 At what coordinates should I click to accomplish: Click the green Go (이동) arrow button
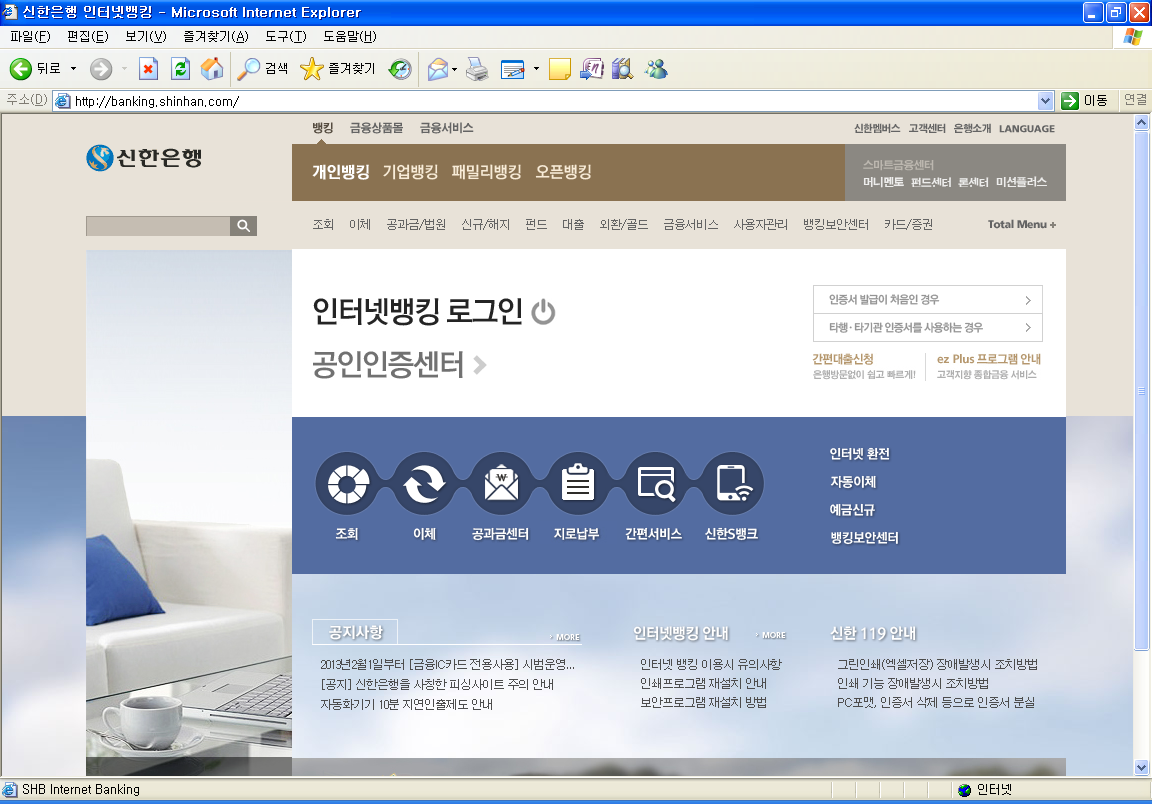click(x=1070, y=101)
